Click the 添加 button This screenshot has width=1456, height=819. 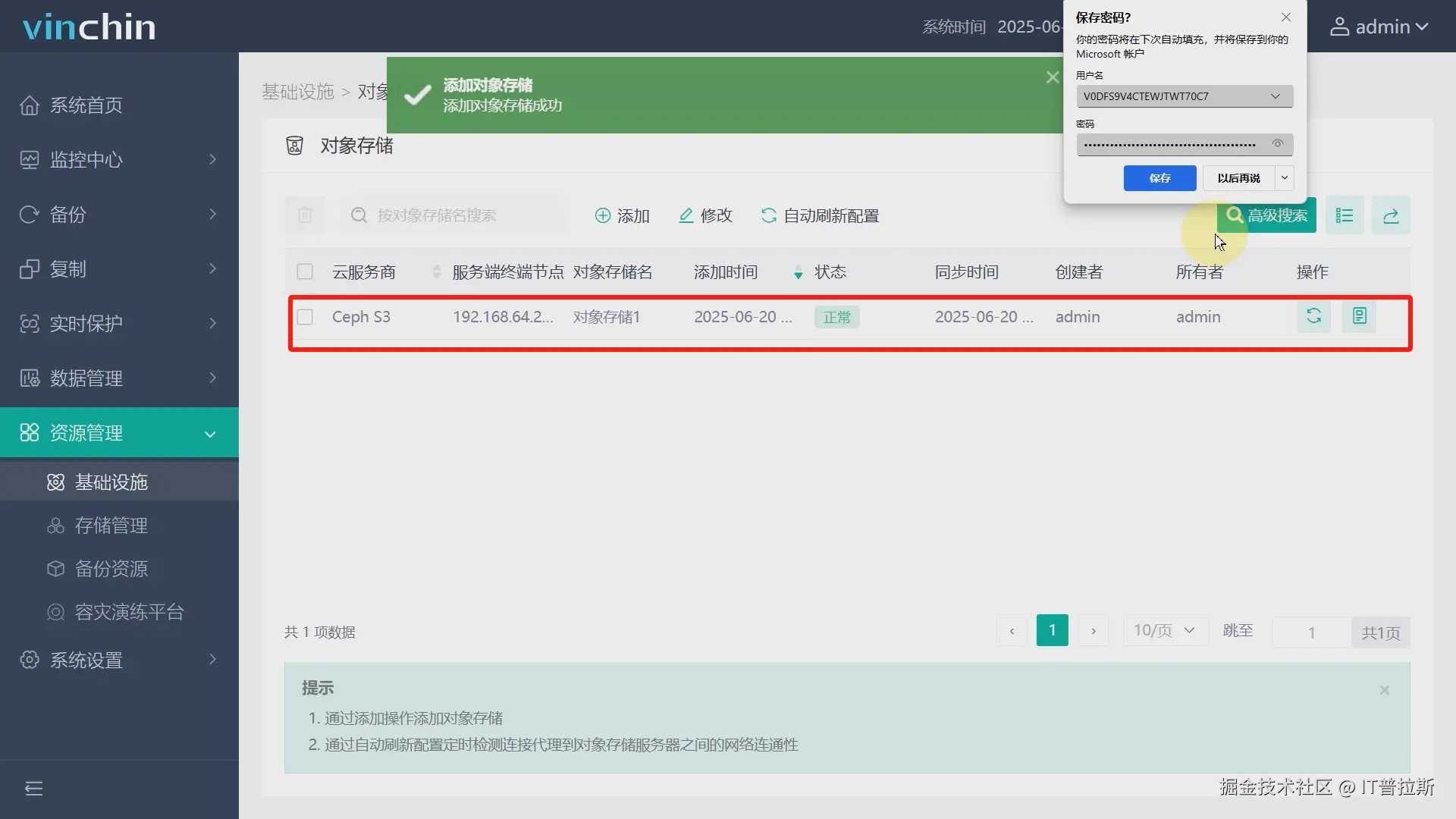623,216
